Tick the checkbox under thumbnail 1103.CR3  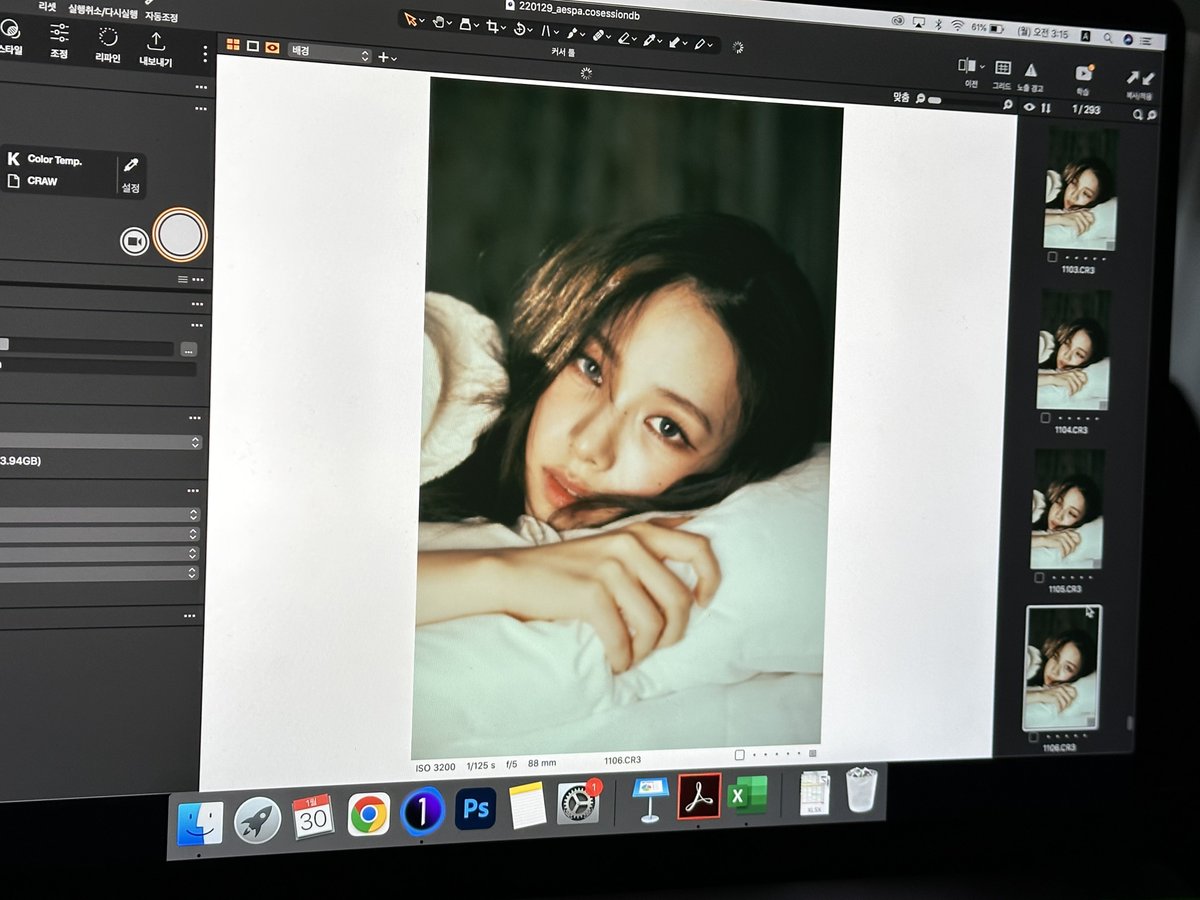coord(1053,257)
